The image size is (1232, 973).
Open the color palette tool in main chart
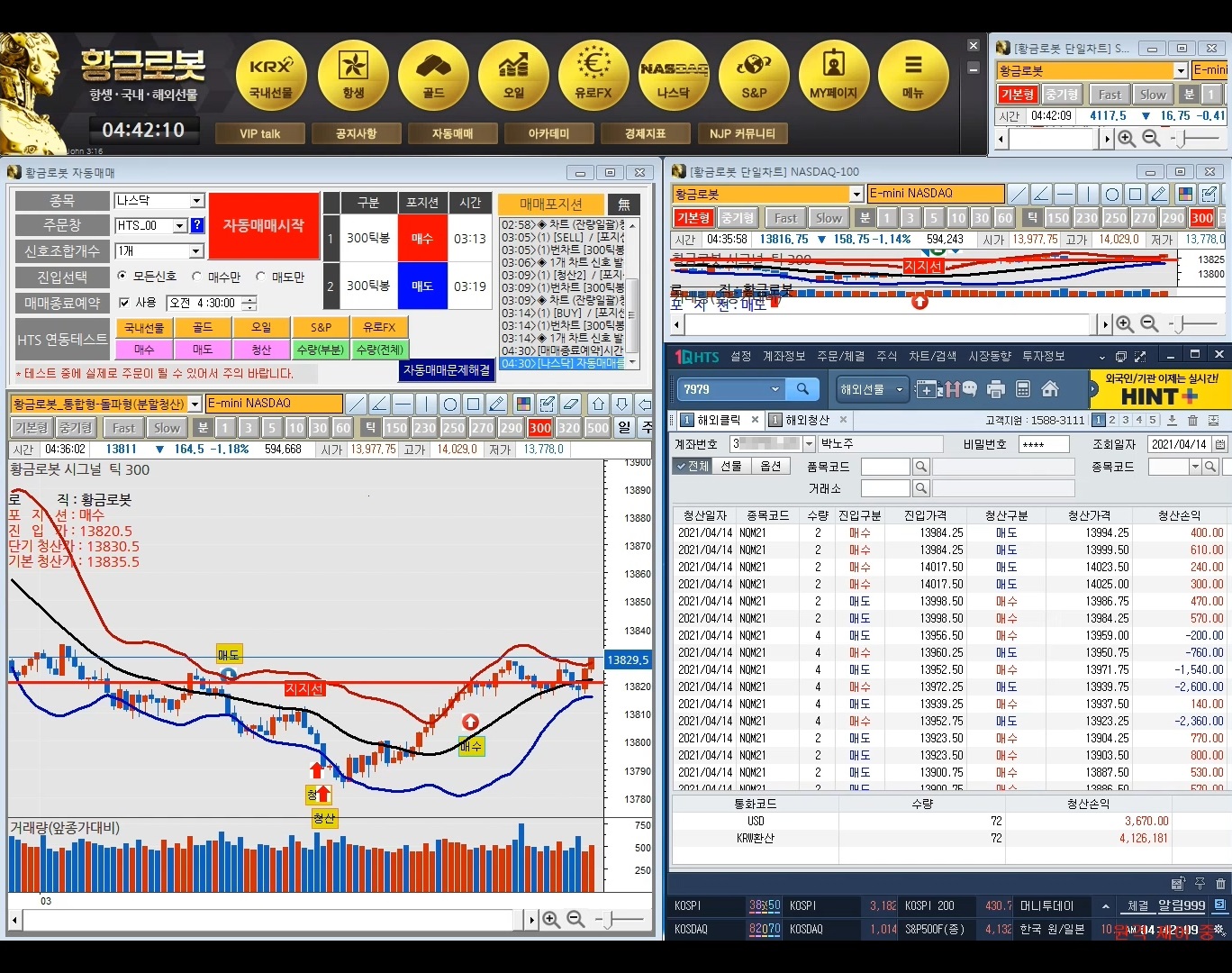(523, 404)
